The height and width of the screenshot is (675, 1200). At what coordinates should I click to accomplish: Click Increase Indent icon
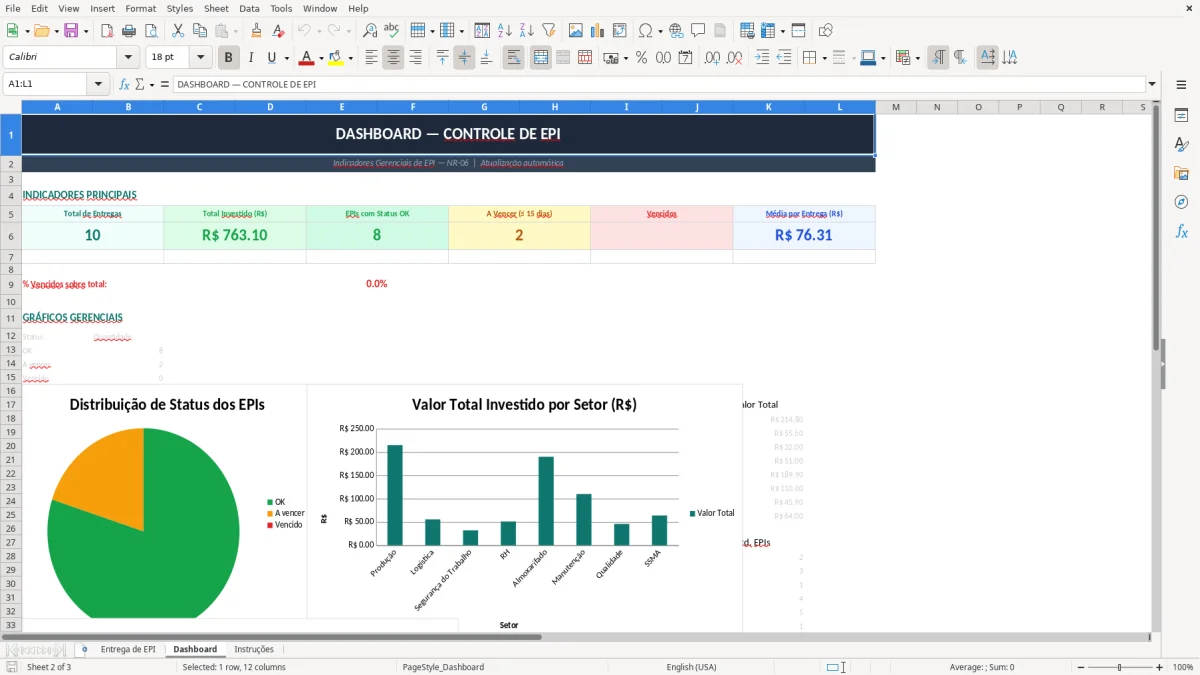pos(762,58)
